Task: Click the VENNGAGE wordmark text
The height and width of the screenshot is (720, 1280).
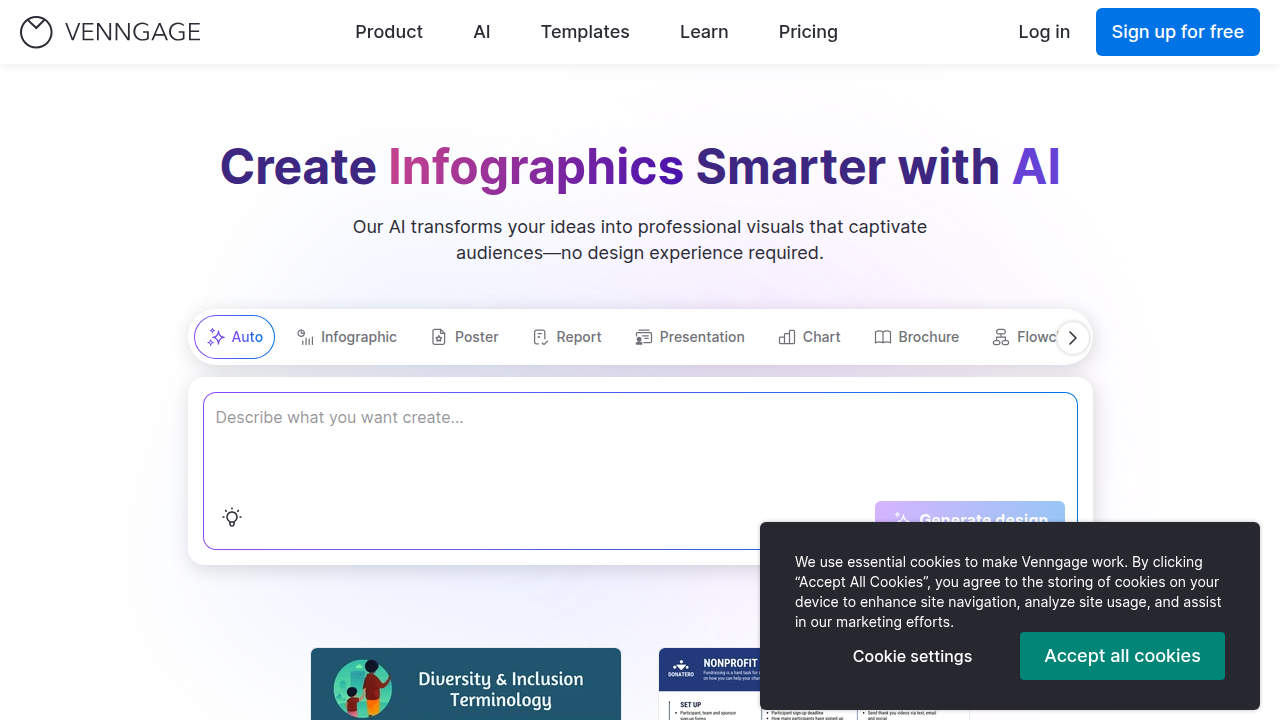Action: 133,32
